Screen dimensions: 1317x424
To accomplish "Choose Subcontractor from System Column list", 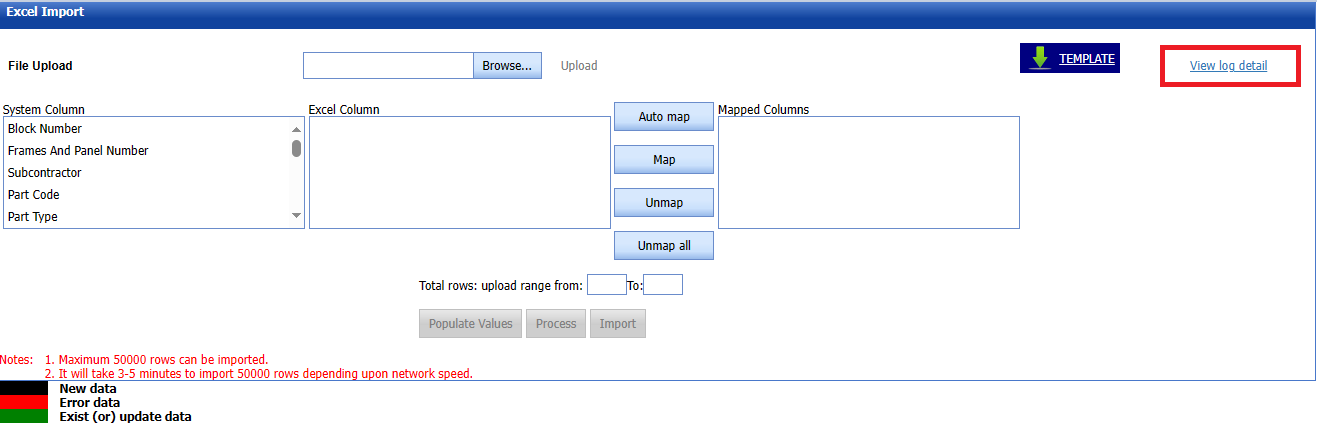I will pos(45,173).
